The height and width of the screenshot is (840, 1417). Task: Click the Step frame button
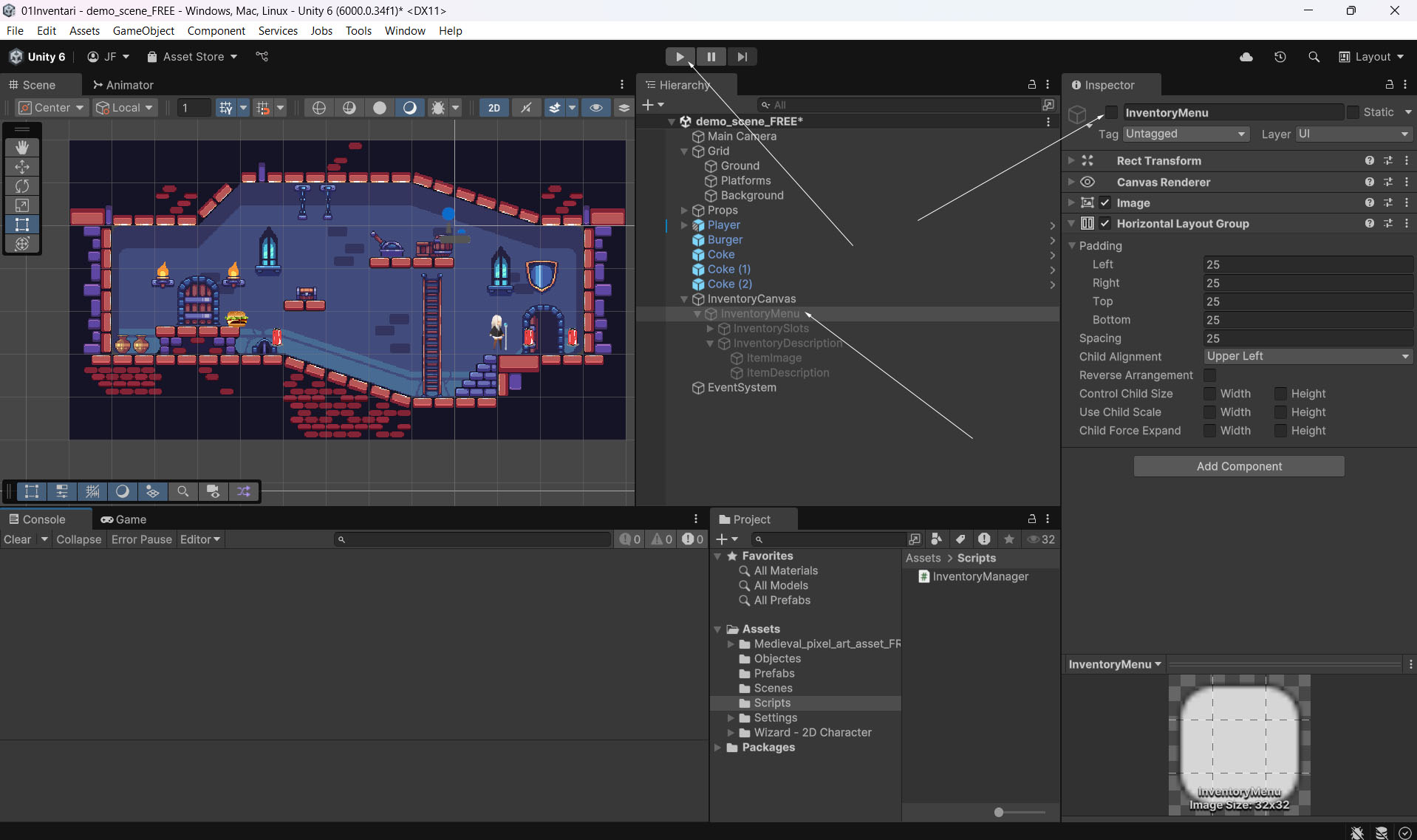[742, 57]
